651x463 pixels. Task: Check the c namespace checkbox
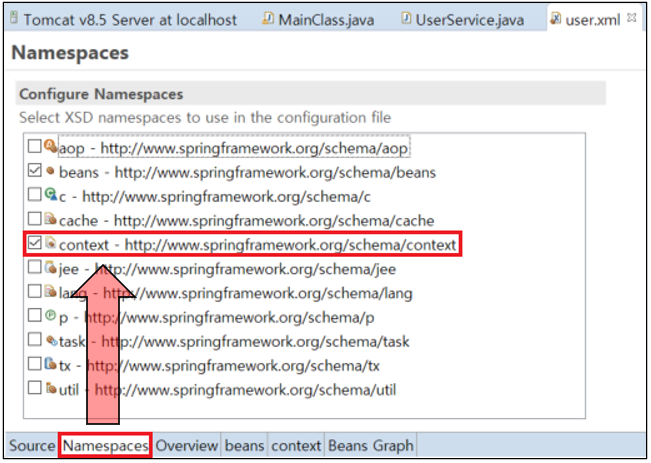click(34, 194)
